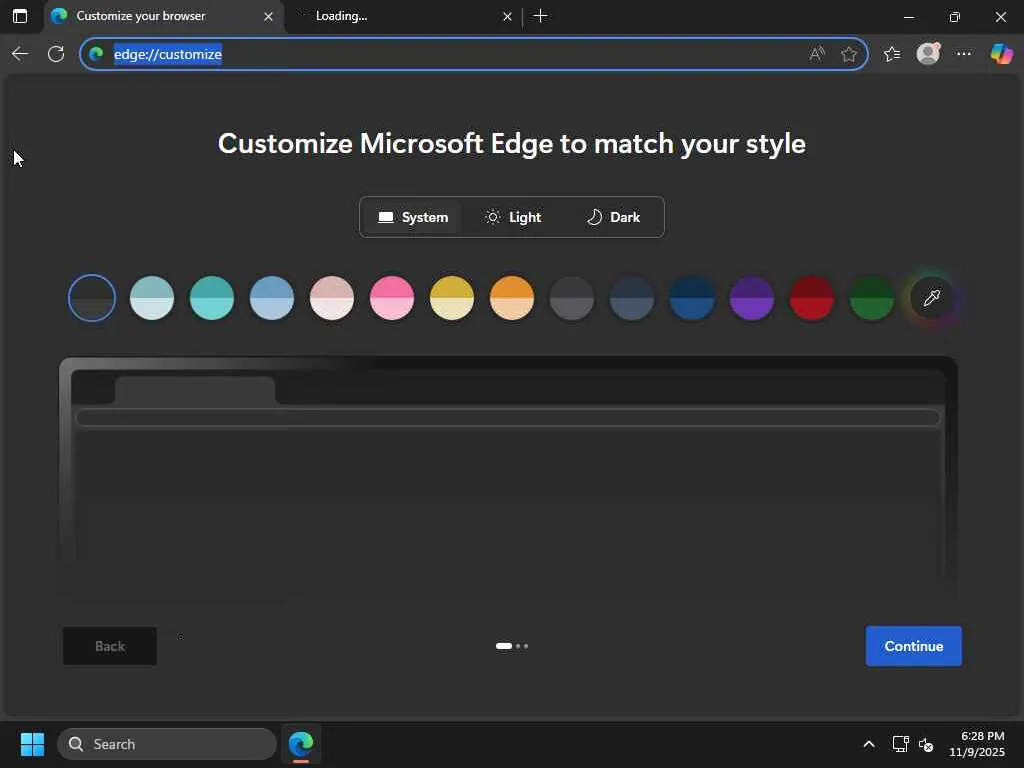Viewport: 1024px width, 768px height.
Task: Select the Light theme option
Action: coord(513,217)
